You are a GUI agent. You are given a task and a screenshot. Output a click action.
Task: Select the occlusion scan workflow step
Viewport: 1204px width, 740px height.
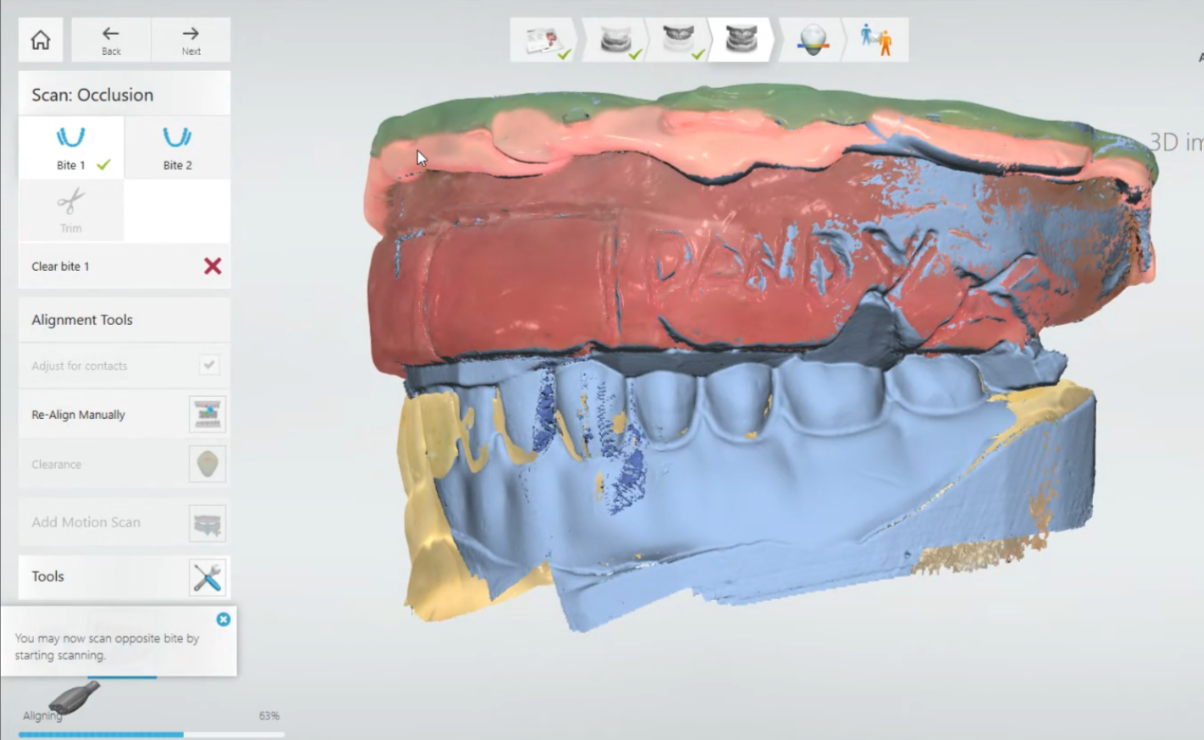741,40
